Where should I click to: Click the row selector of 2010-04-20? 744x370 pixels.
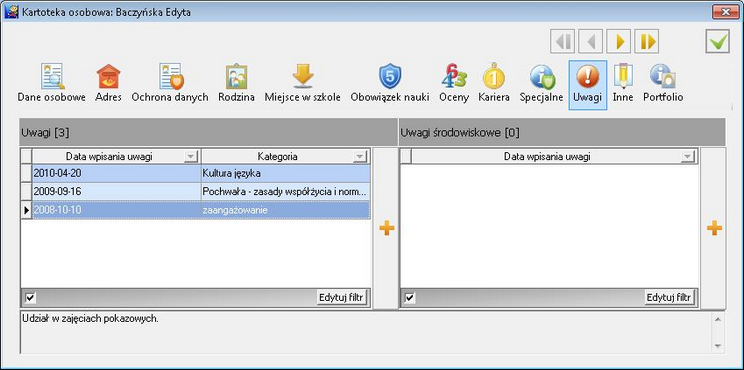point(27,173)
